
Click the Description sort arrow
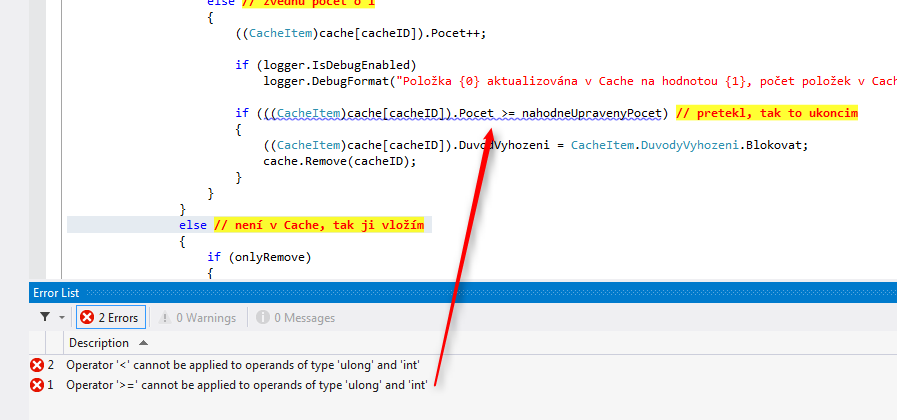click(x=143, y=343)
